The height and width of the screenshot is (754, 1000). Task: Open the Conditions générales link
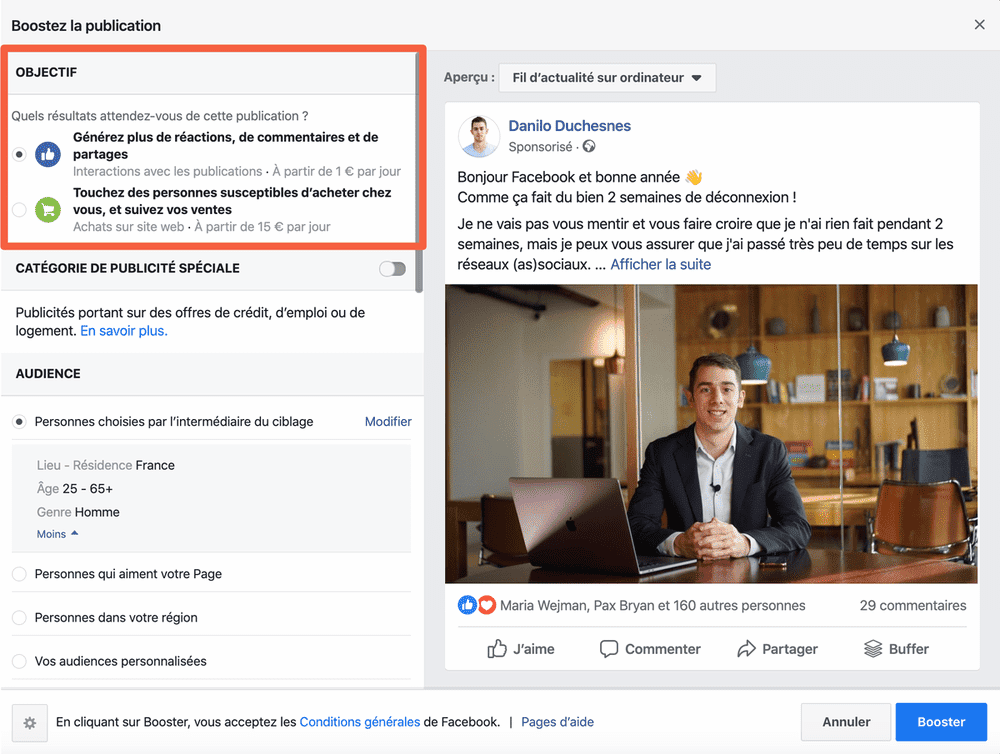(x=360, y=722)
